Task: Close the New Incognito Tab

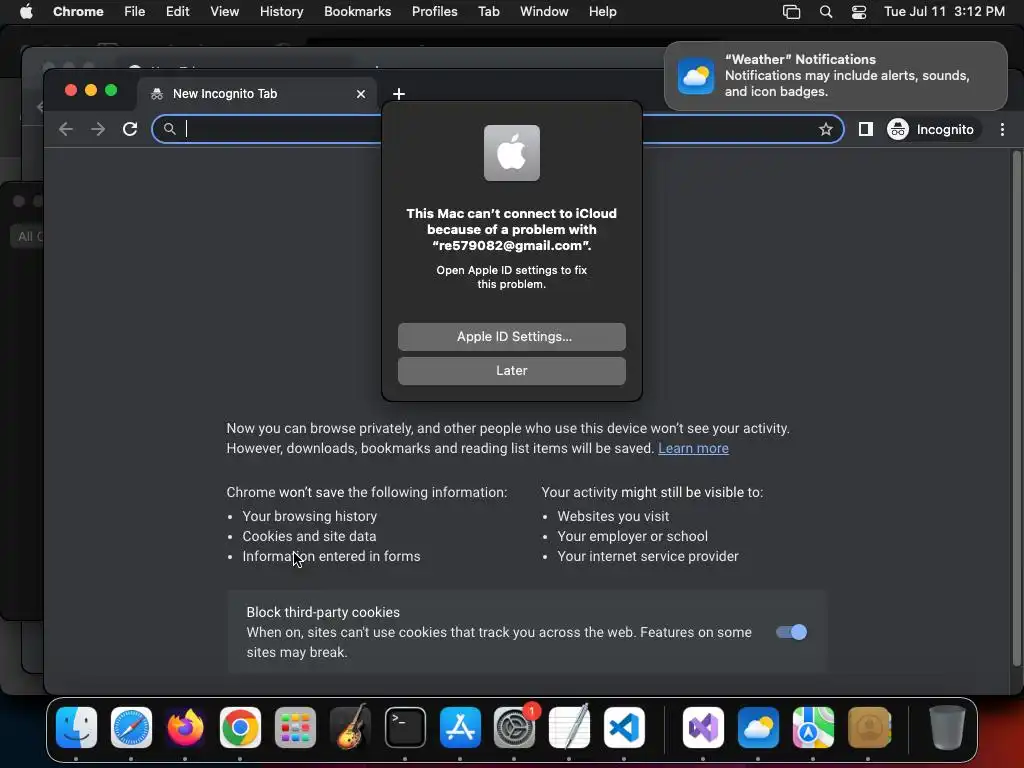Action: point(361,94)
